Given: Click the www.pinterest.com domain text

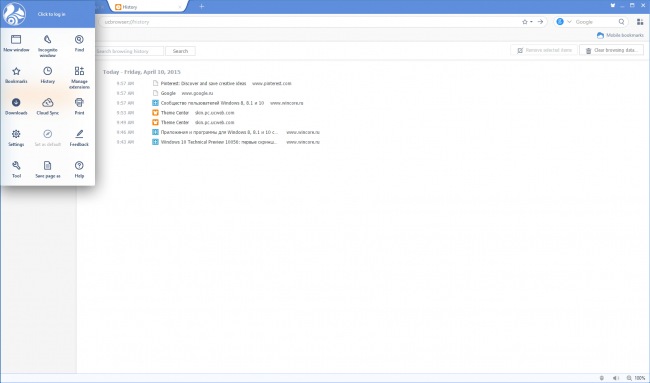Looking at the screenshot, I should (x=272, y=83).
